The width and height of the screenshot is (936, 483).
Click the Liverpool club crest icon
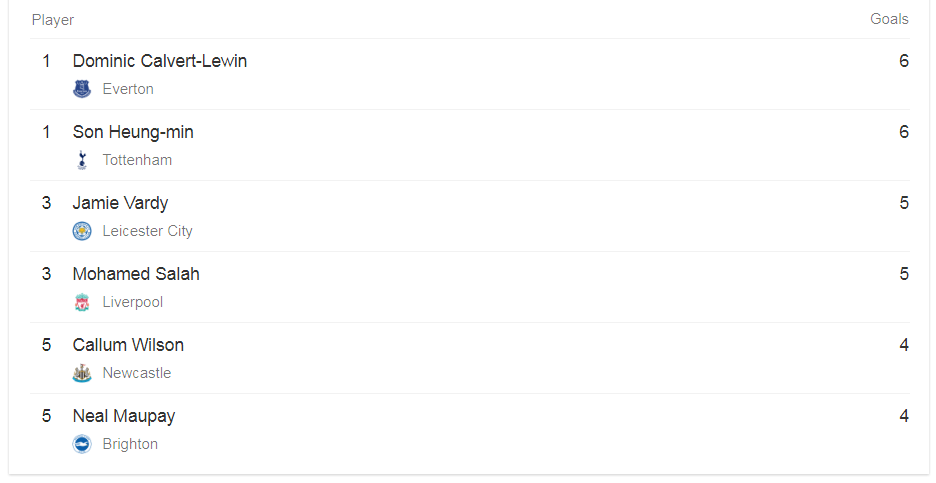coord(82,302)
